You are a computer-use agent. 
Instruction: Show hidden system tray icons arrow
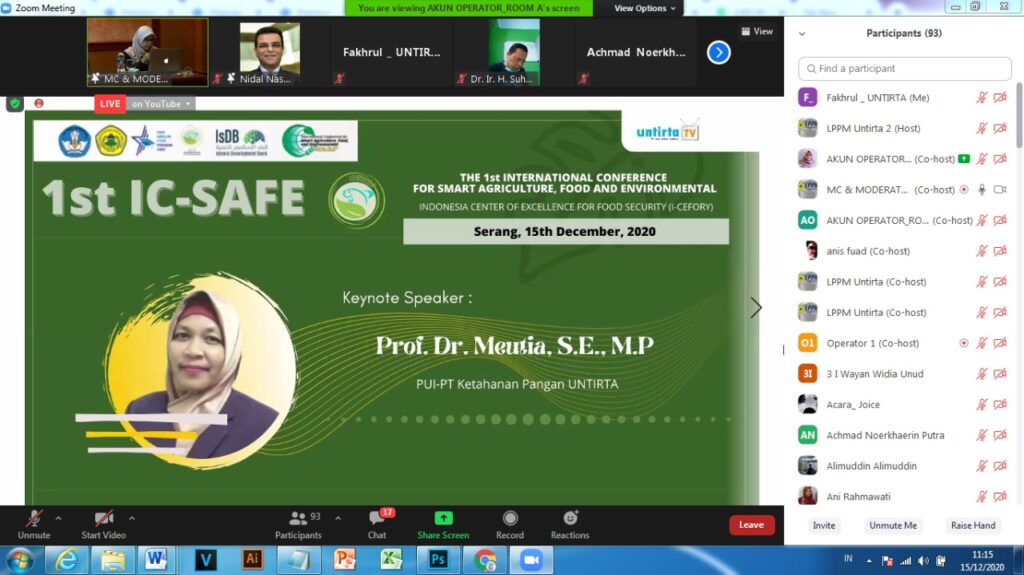tap(869, 561)
